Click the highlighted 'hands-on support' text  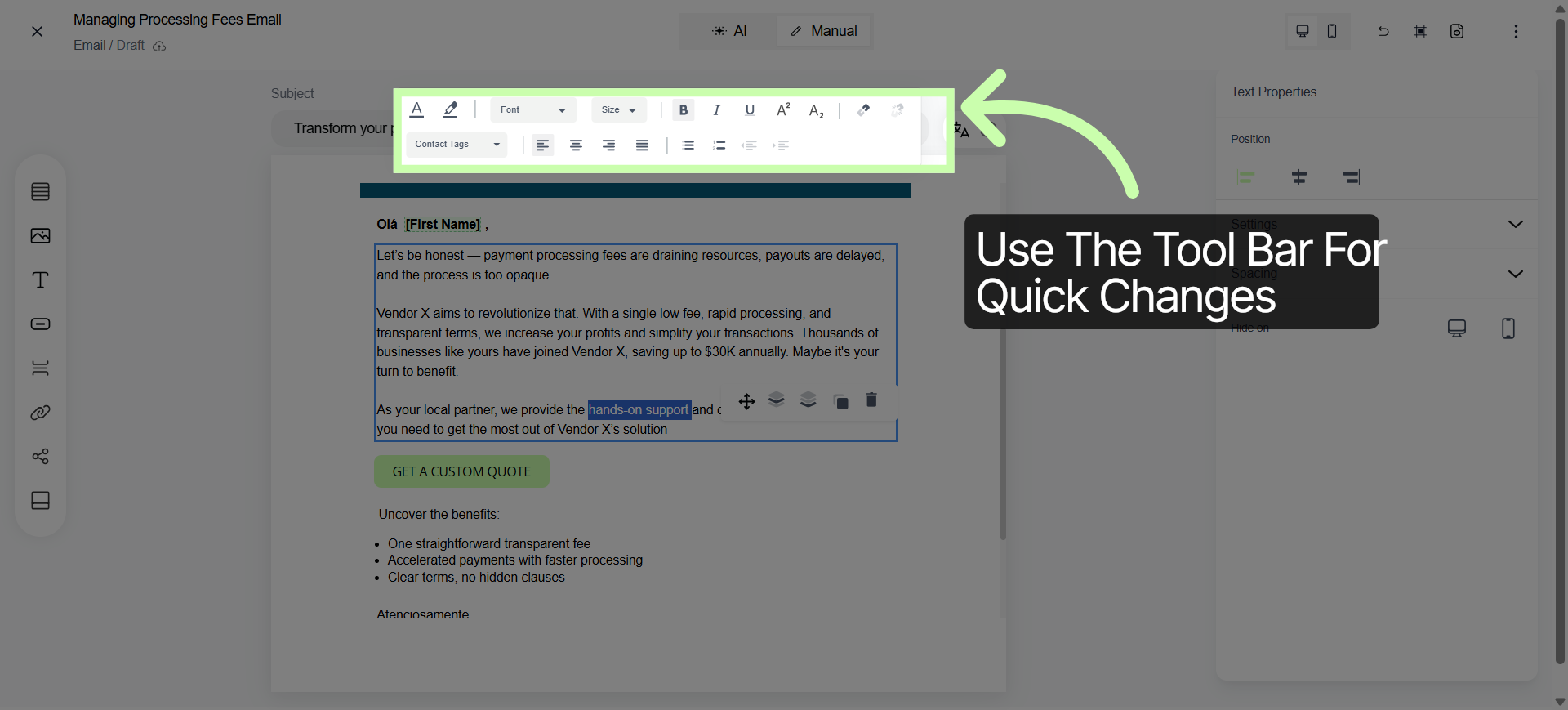click(x=639, y=410)
